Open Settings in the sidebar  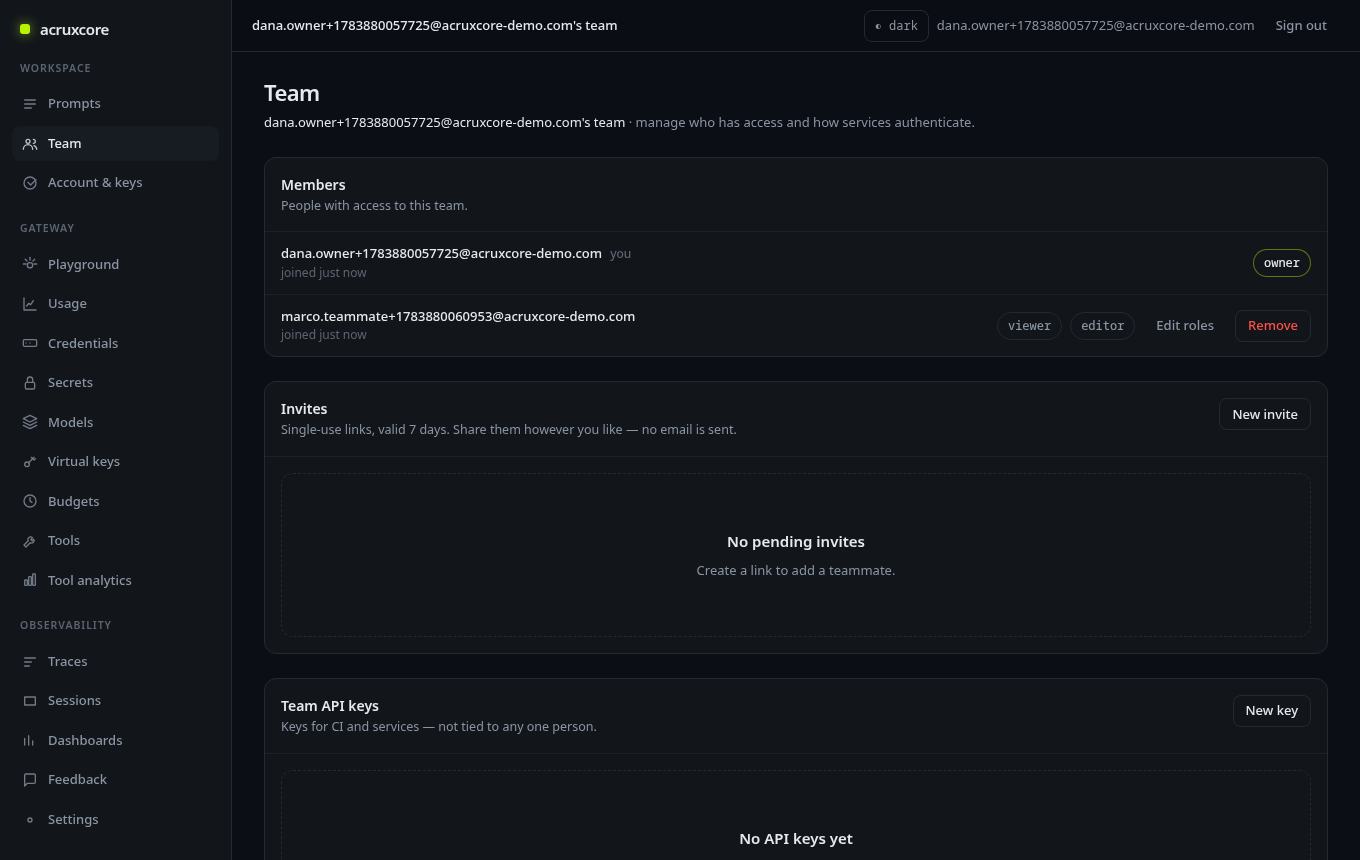(x=115, y=820)
